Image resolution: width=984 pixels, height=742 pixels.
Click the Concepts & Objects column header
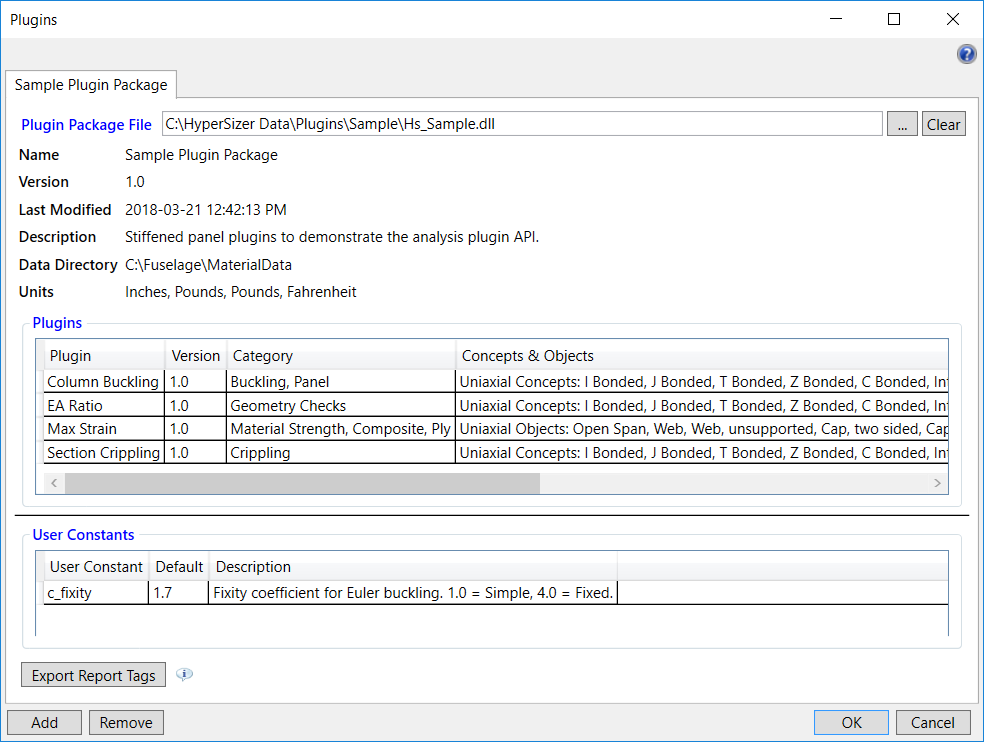coord(702,356)
